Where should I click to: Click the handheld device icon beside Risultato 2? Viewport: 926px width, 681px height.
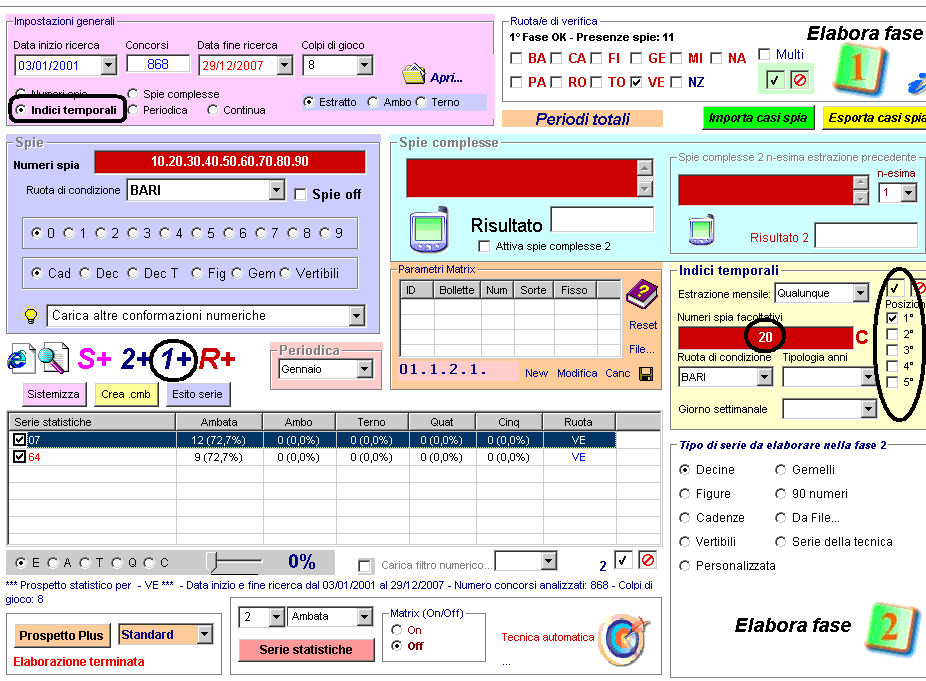point(702,230)
